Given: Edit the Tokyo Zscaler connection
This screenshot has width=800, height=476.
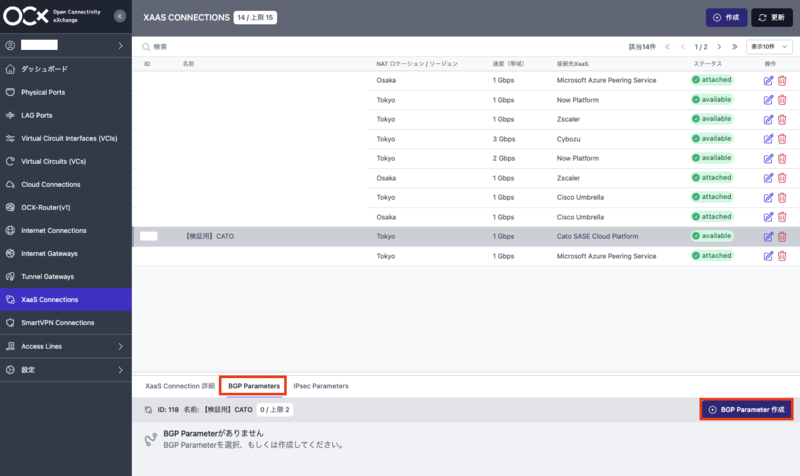Looking at the screenshot, I should 768,119.
